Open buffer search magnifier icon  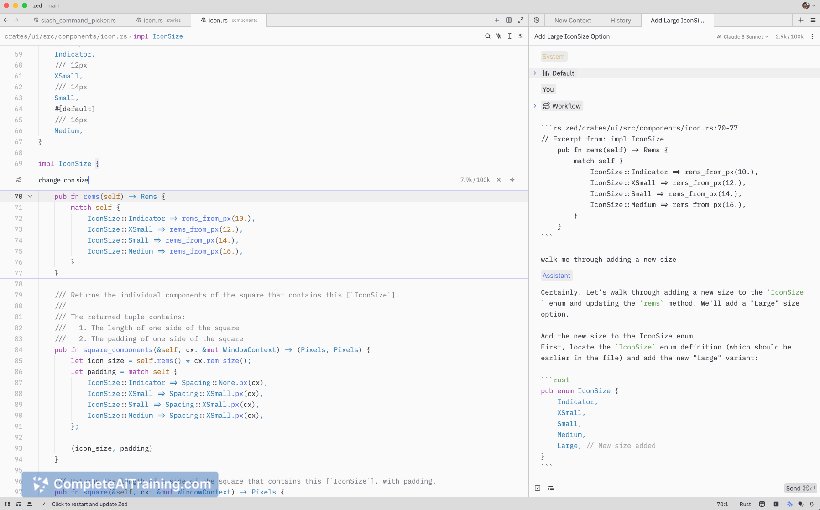[x=487, y=36]
